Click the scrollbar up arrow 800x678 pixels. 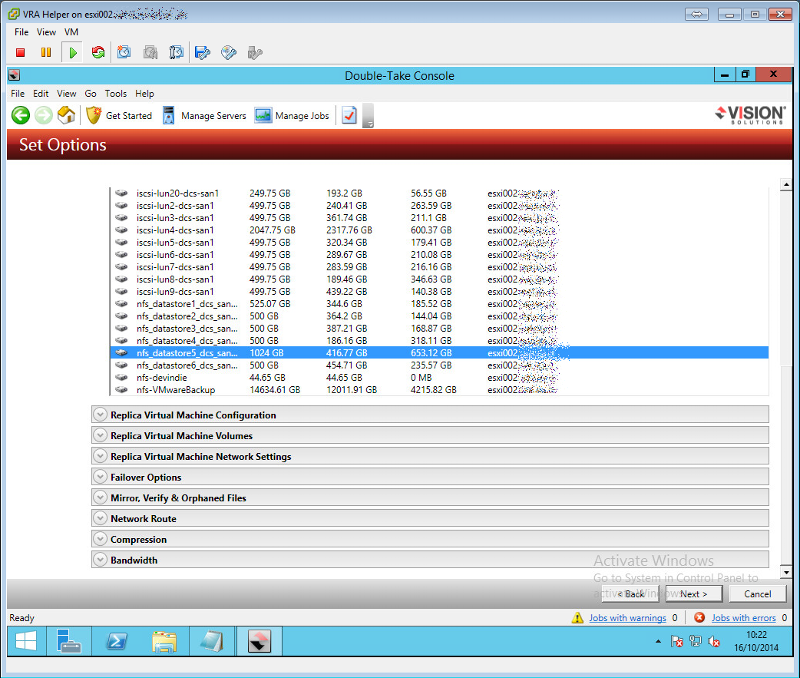pyautogui.click(x=786, y=185)
